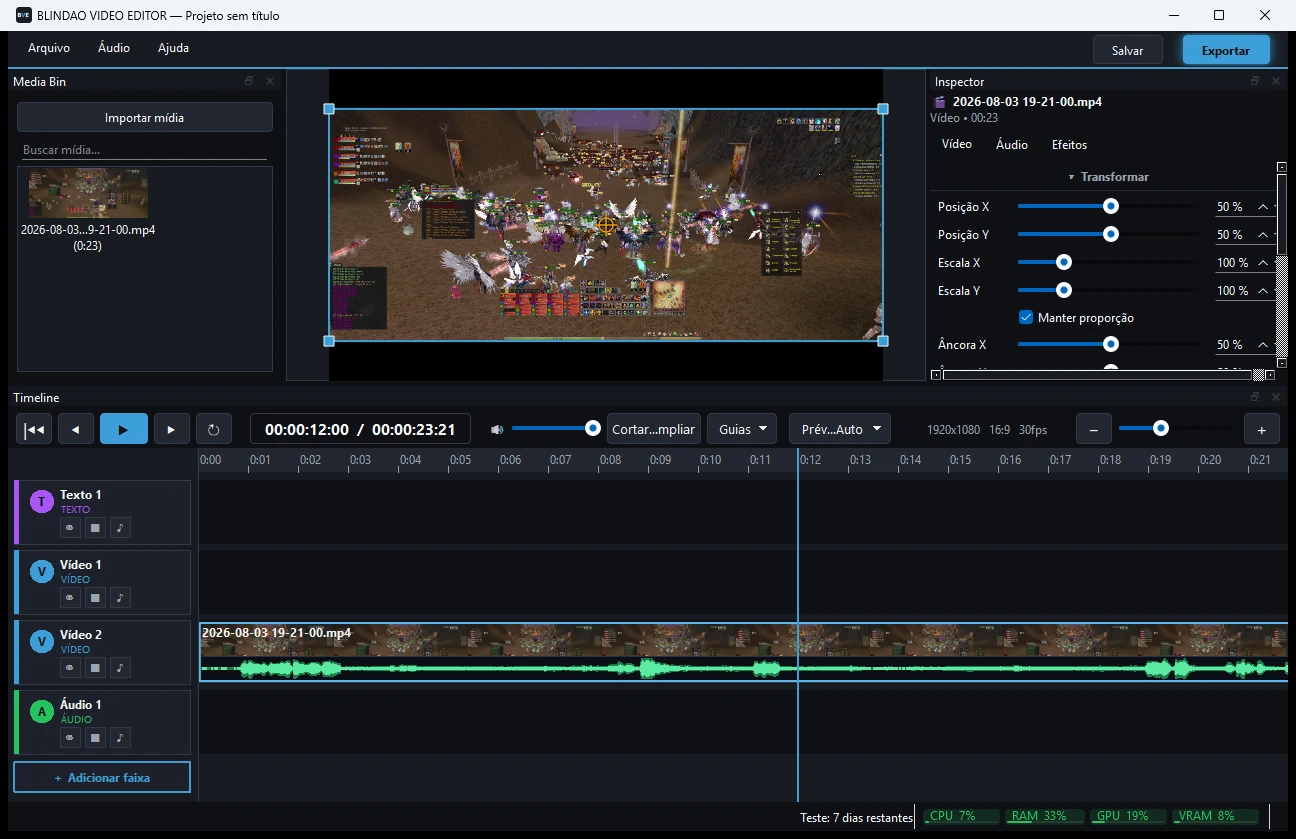Select the clip on Vídeo 2 track

point(744,652)
